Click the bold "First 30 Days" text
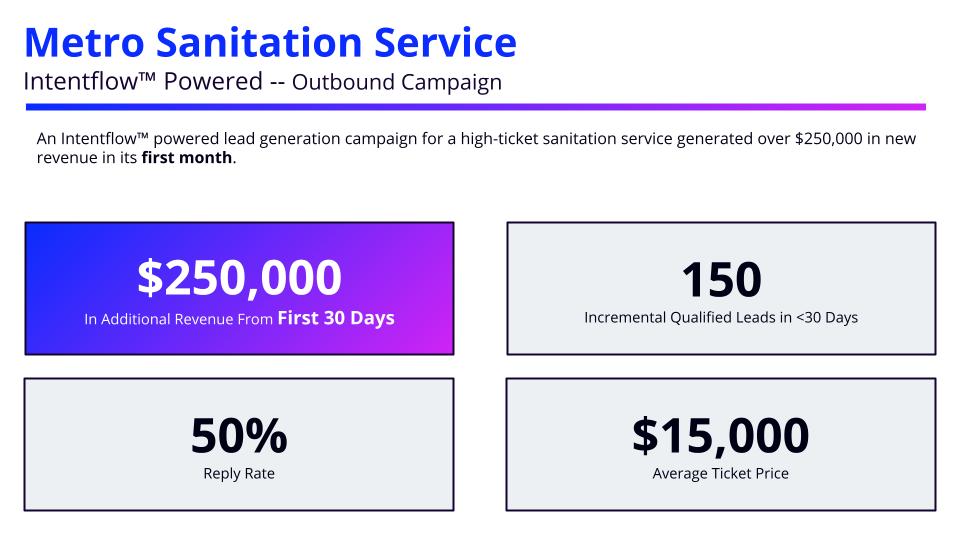The width and height of the screenshot is (960, 540). 336,319
